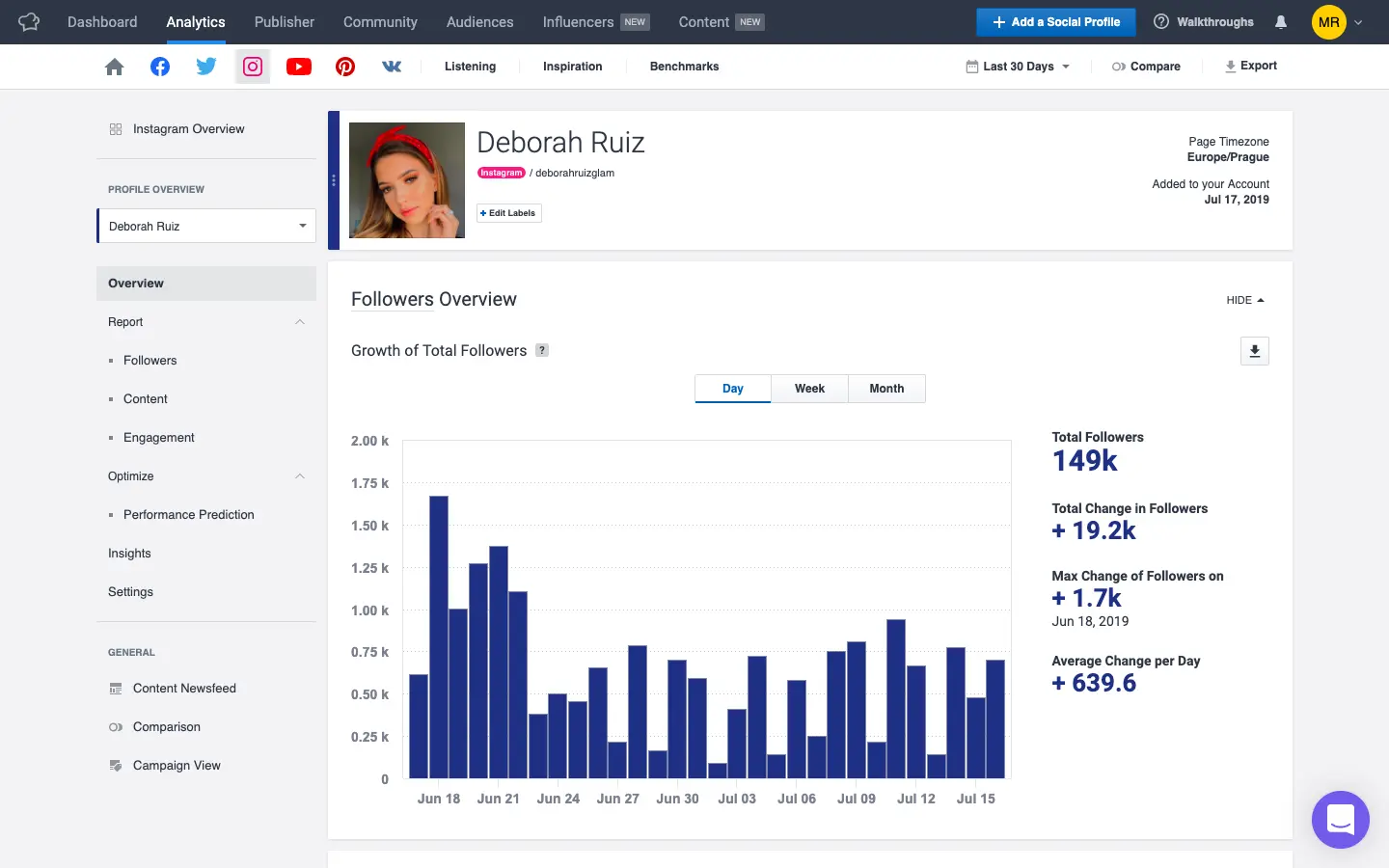1389x868 pixels.
Task: Click Add a Social Profile button
Action: pyautogui.click(x=1055, y=22)
